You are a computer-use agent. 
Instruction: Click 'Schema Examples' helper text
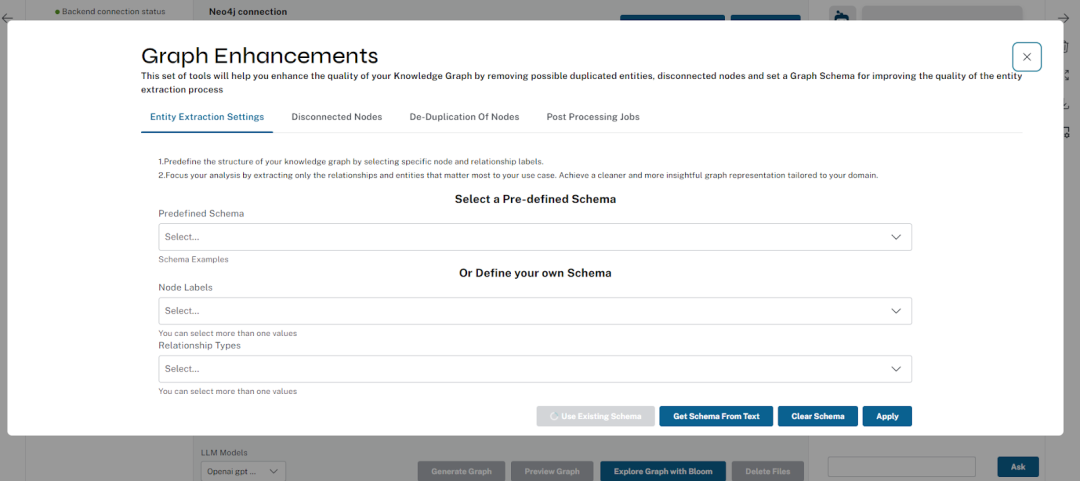(194, 260)
